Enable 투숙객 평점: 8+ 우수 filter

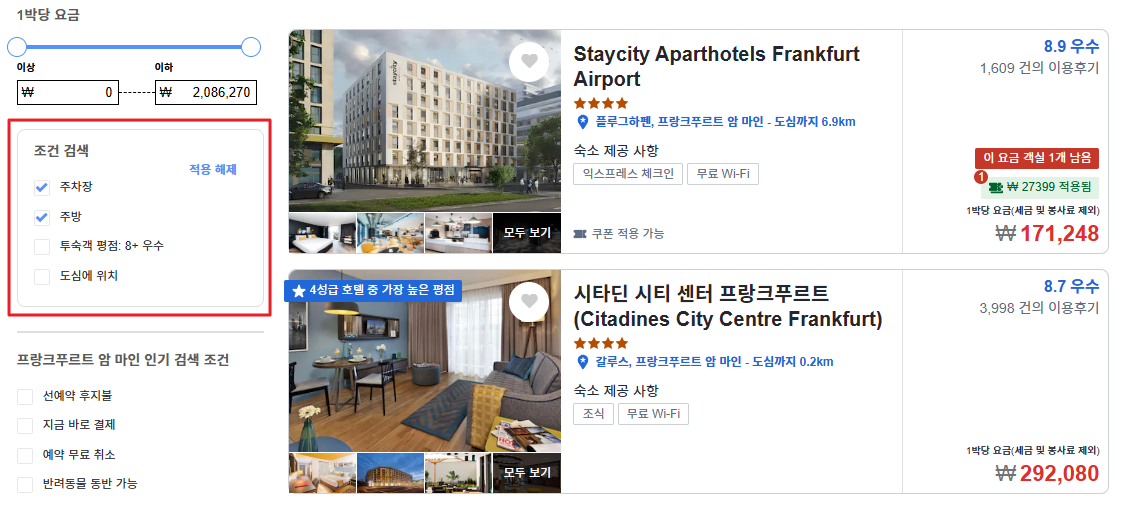pyautogui.click(x=42, y=246)
